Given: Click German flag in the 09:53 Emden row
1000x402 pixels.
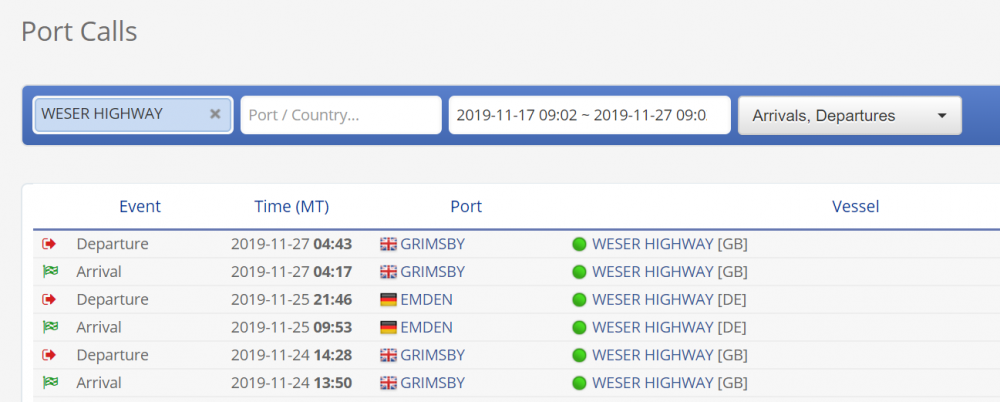Looking at the screenshot, I should point(388,327).
